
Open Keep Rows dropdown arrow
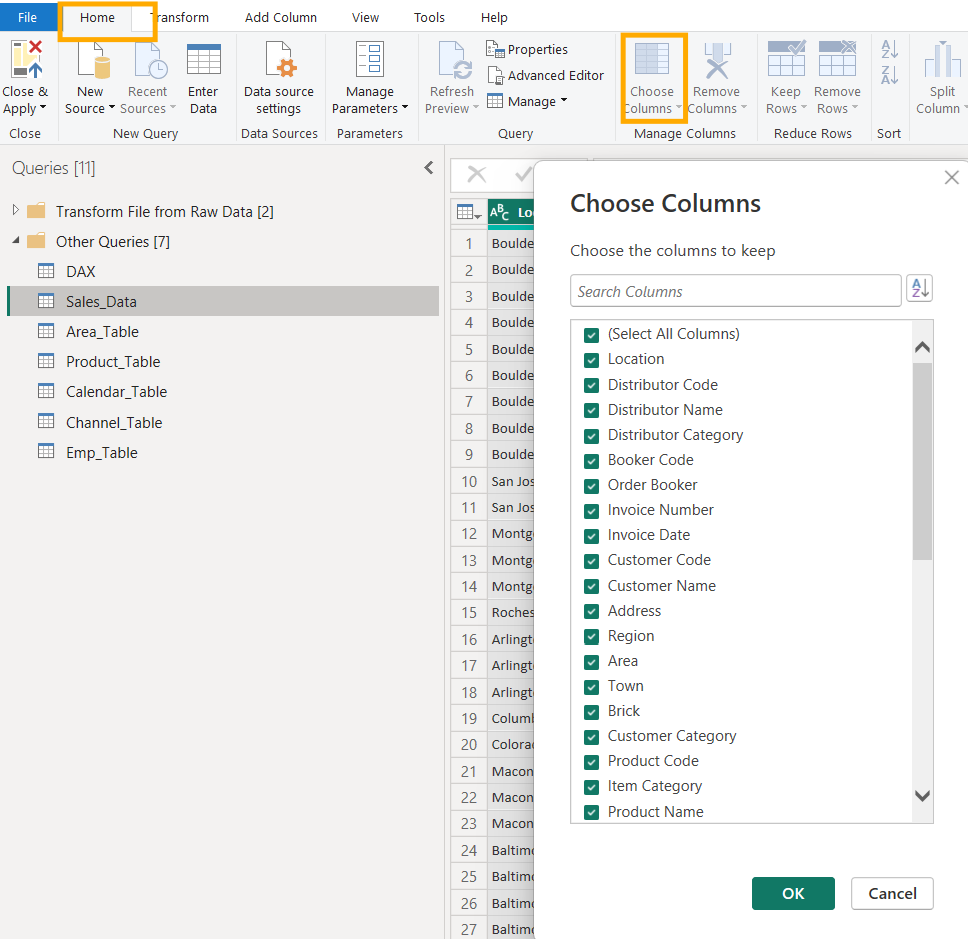pos(804,107)
